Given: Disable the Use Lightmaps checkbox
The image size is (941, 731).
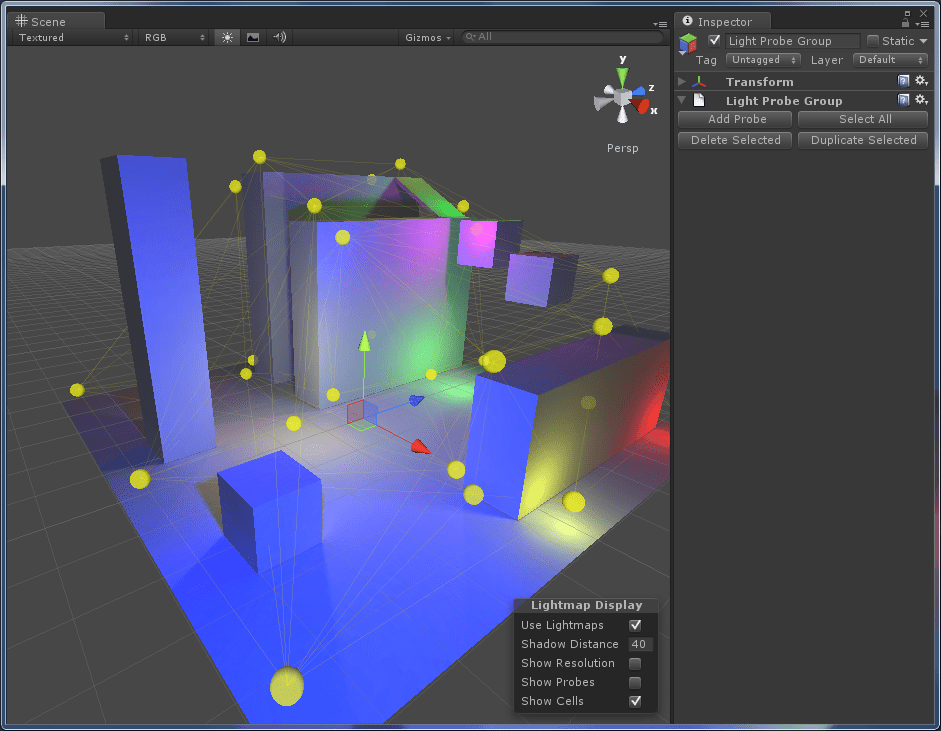Looking at the screenshot, I should [636, 624].
